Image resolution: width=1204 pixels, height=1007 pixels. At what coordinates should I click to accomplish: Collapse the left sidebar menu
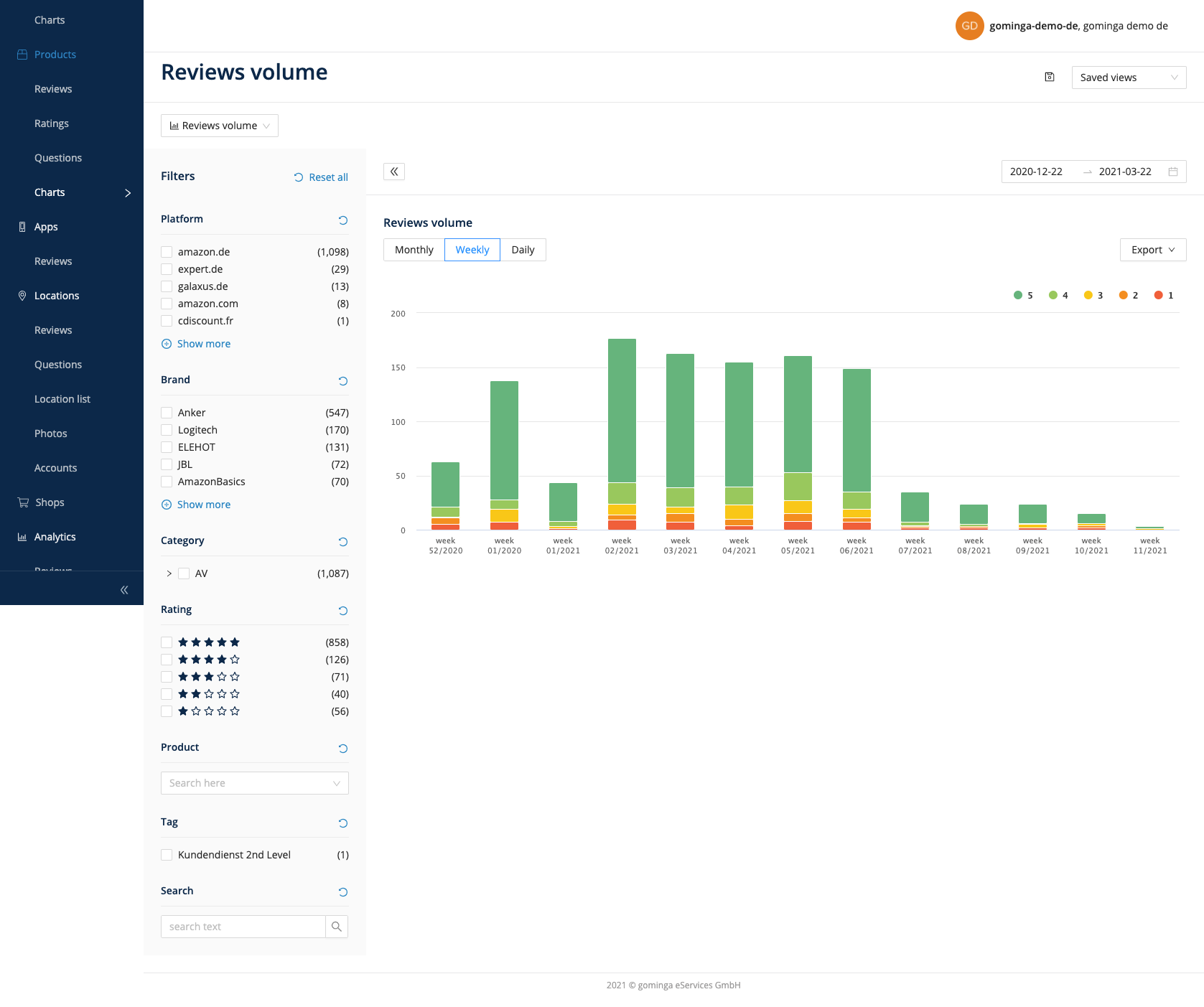tap(124, 590)
